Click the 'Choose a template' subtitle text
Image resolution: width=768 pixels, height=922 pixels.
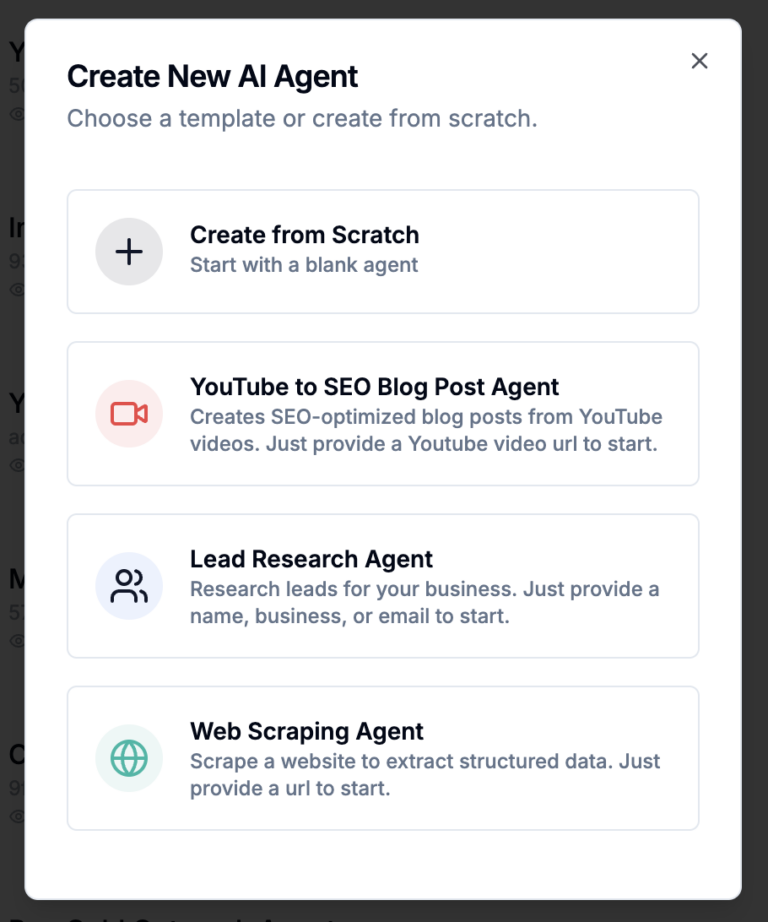[303, 119]
